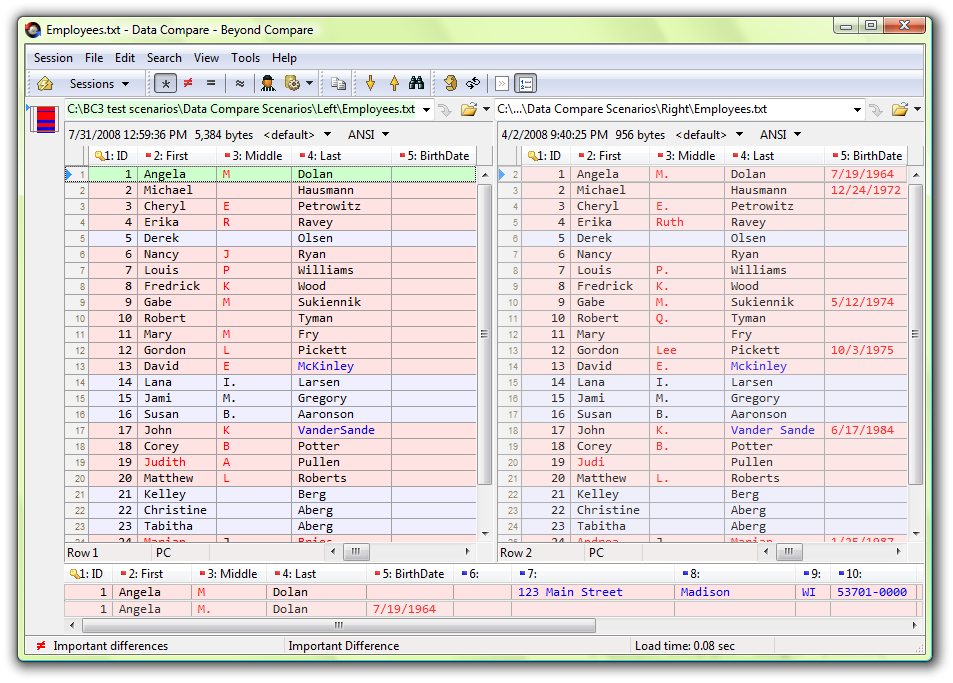953x683 pixels.
Task: Click right pane '5: BirthDate' column header
Action: 866,156
